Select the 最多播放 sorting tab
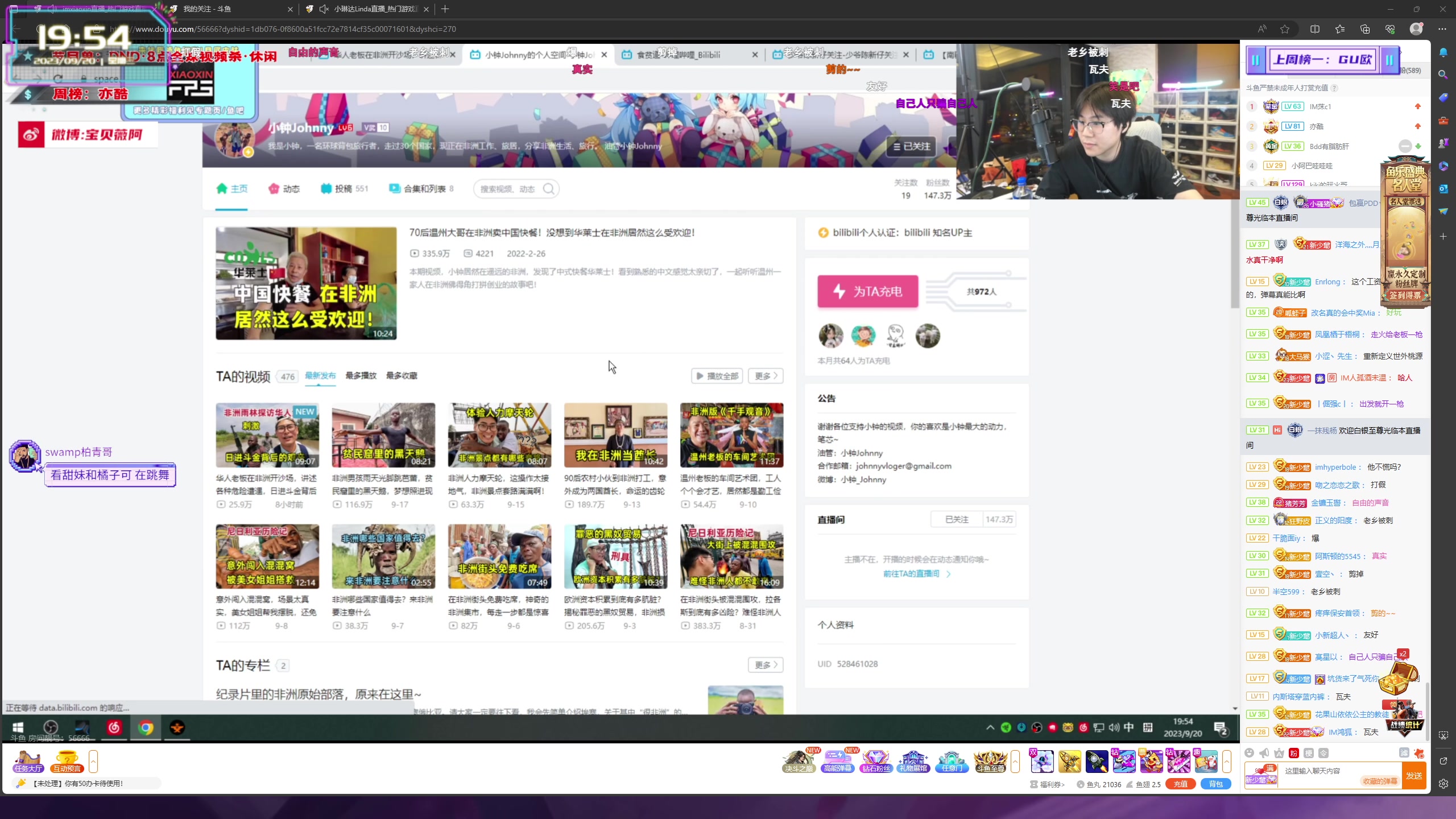The height and width of the screenshot is (819, 1456). (361, 376)
